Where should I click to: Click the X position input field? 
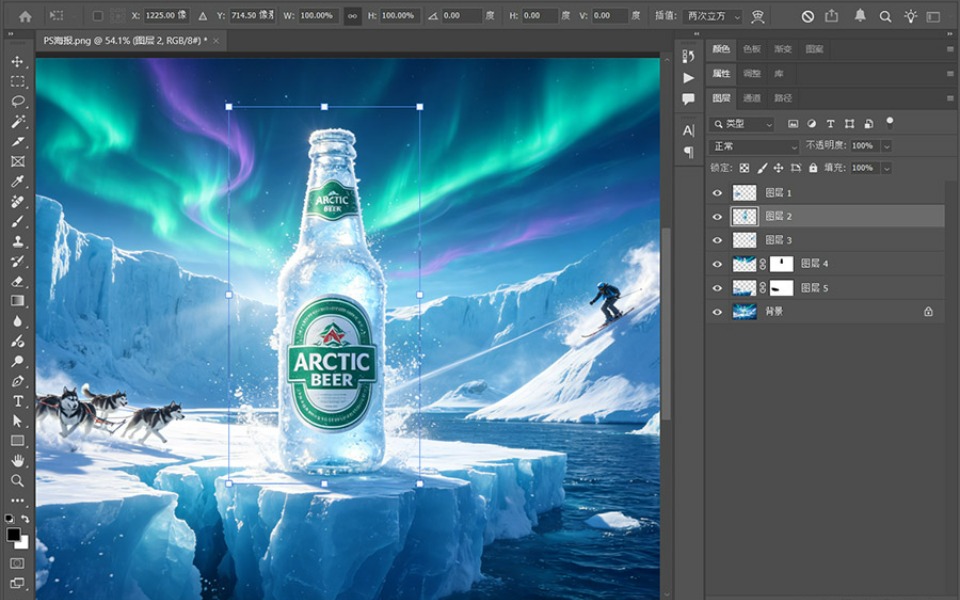[166, 16]
